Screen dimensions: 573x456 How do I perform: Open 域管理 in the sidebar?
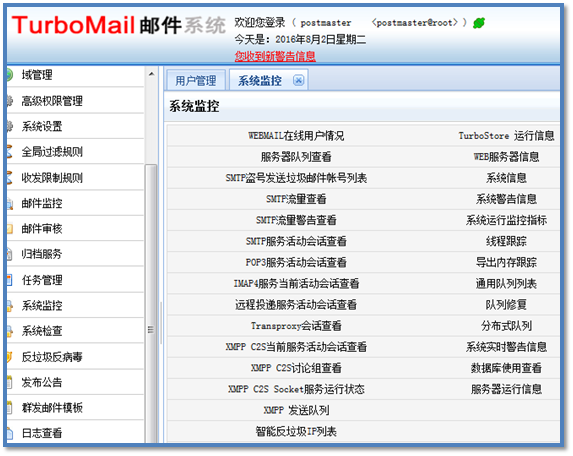[37, 75]
